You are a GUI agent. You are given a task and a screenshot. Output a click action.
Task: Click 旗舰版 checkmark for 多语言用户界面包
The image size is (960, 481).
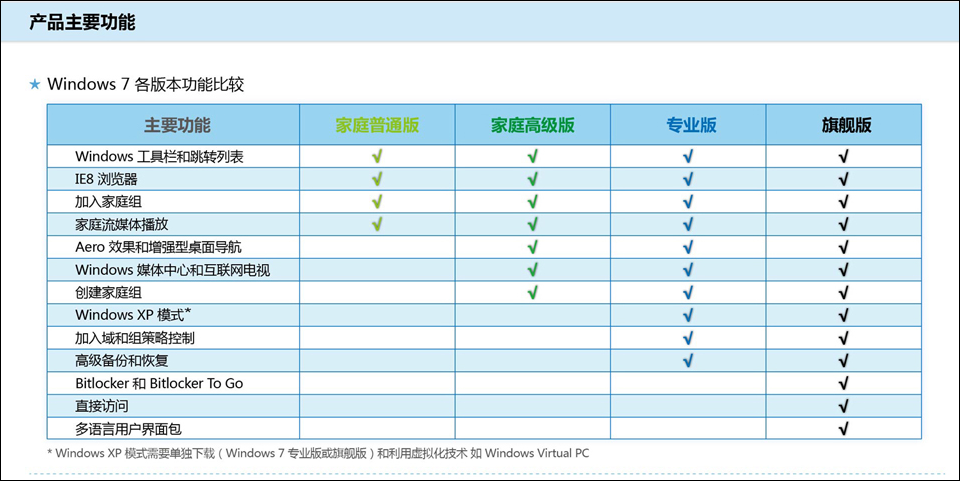844,428
